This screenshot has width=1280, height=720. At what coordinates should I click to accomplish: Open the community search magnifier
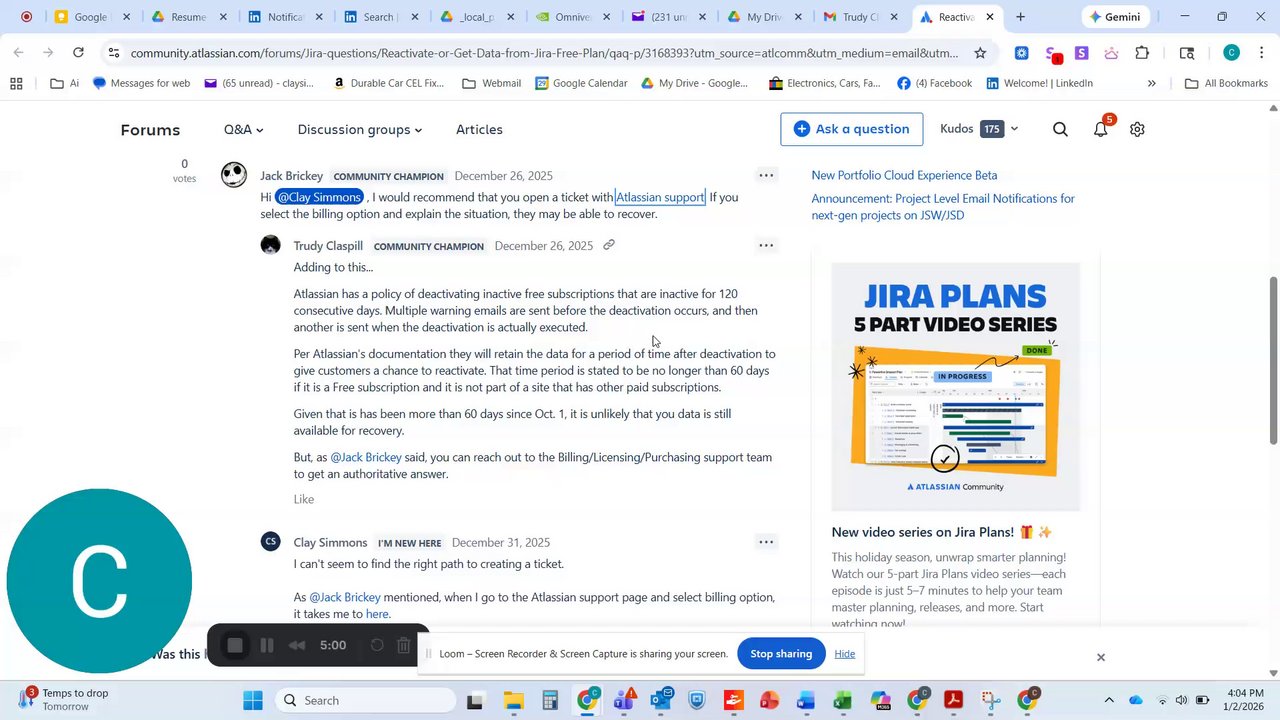tap(1060, 129)
